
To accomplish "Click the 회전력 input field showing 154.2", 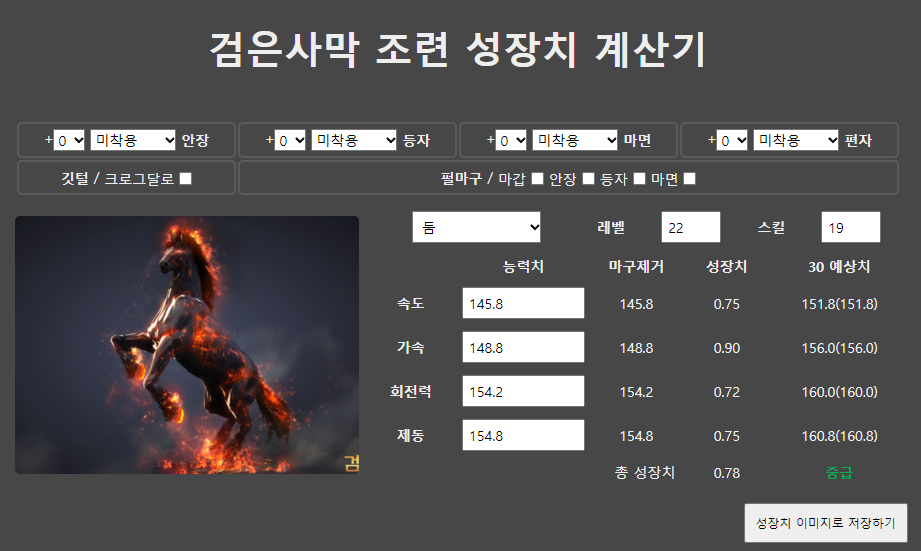I will point(523,392).
